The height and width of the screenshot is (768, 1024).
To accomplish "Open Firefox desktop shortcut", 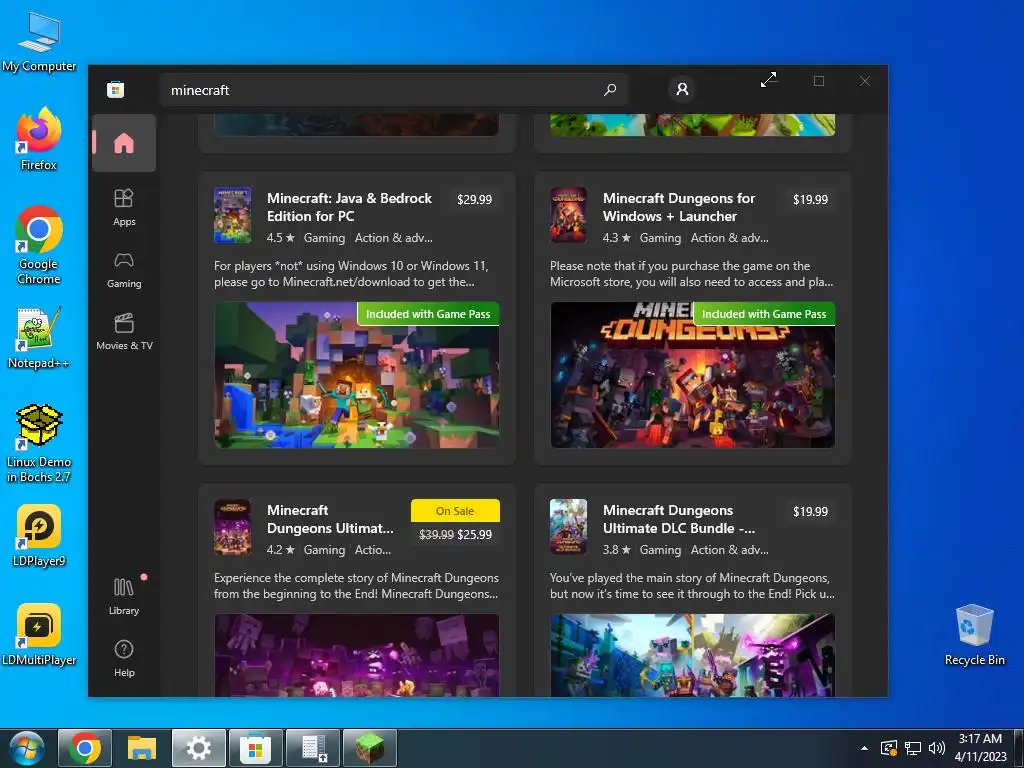I will click(x=39, y=140).
